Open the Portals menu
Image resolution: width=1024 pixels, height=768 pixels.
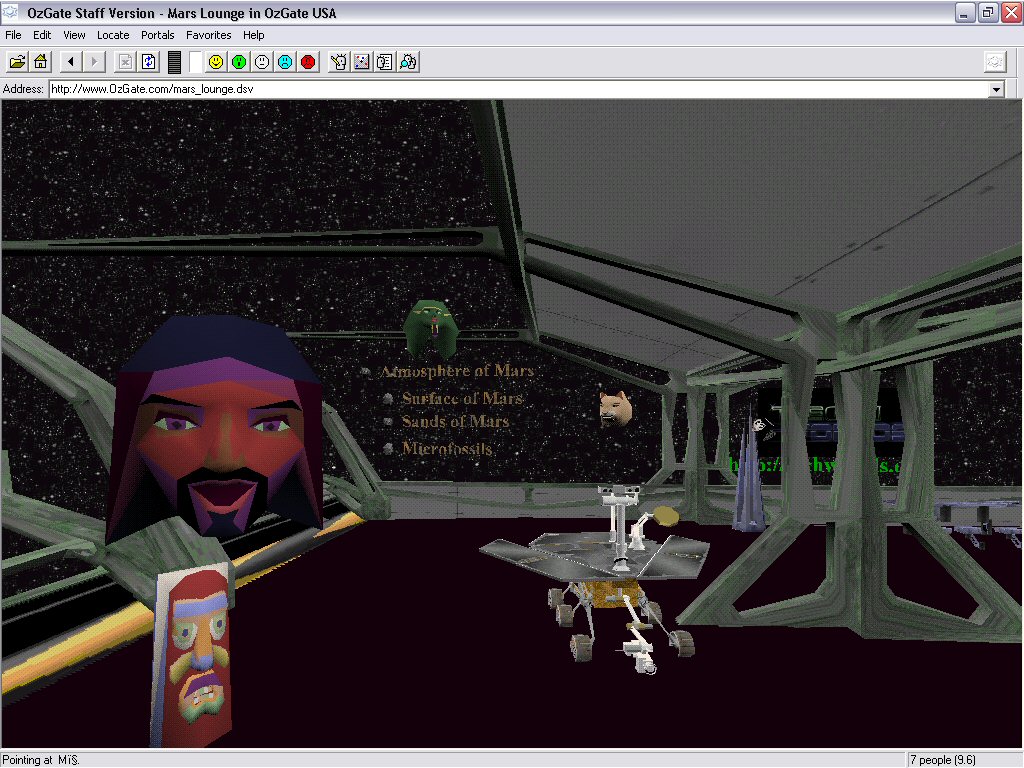coord(158,35)
